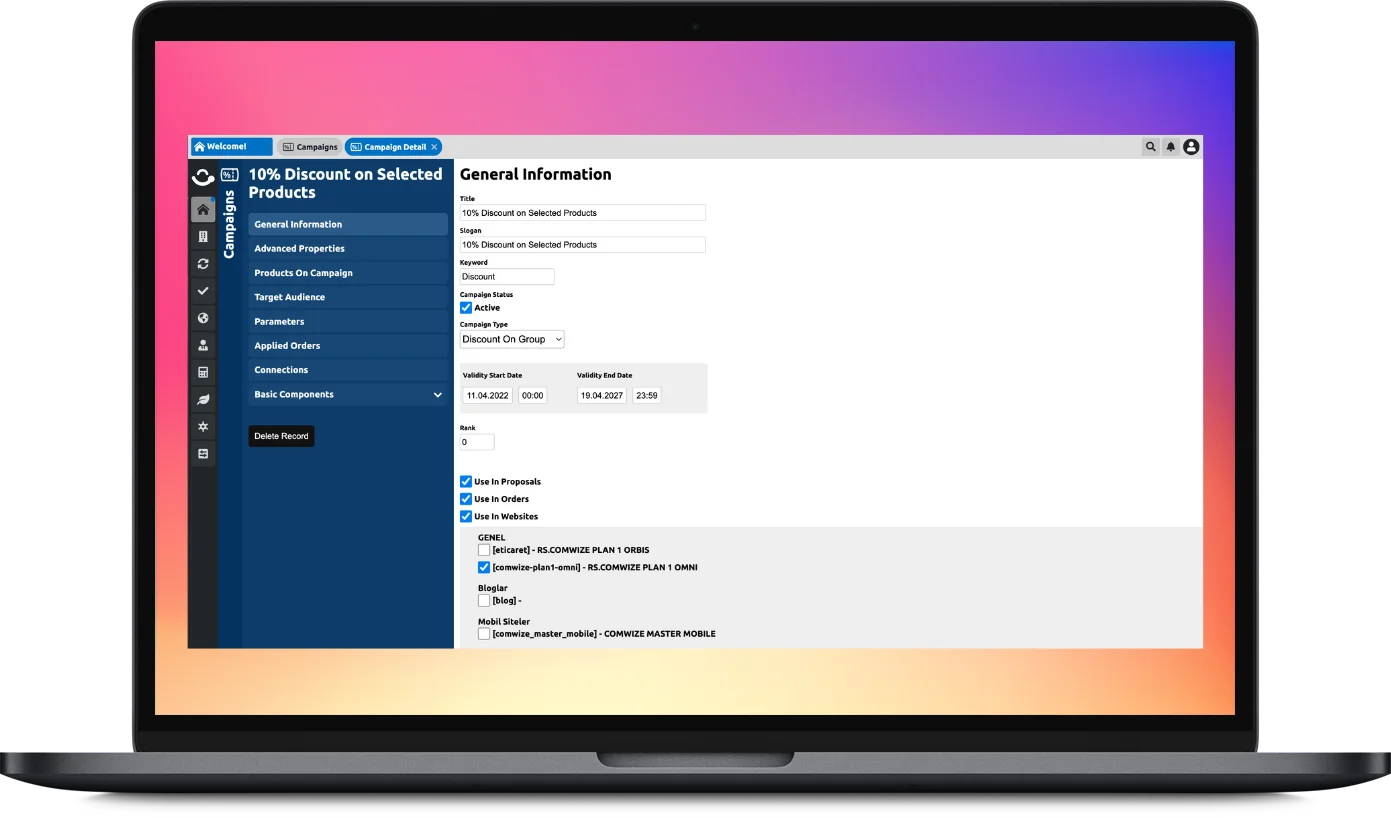
Task: Open the user profile avatar icon
Action: click(x=1191, y=147)
